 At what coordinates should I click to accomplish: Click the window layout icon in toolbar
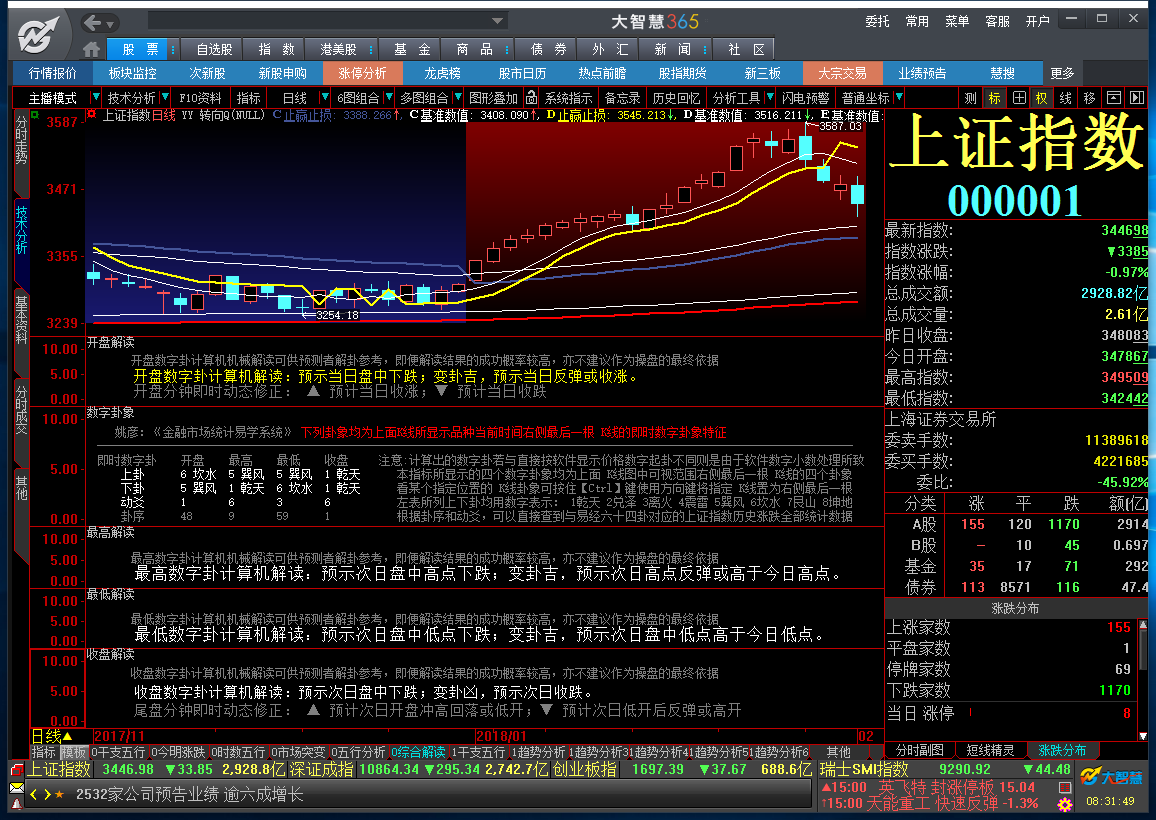(1114, 97)
